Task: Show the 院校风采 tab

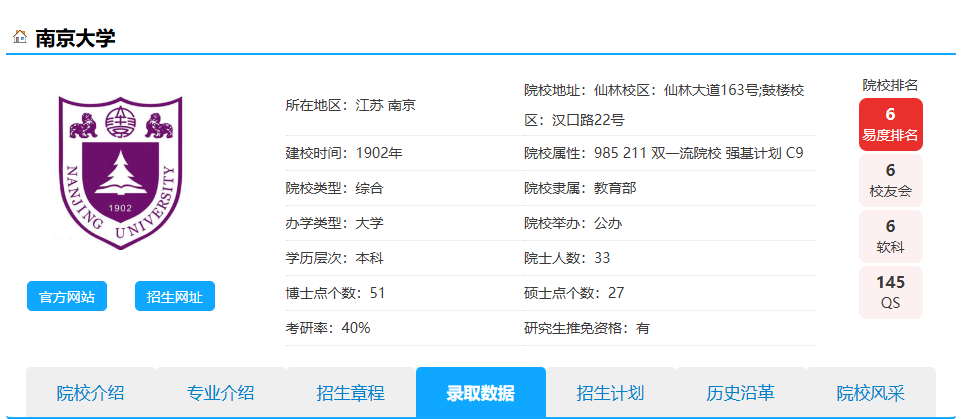Action: (x=870, y=393)
